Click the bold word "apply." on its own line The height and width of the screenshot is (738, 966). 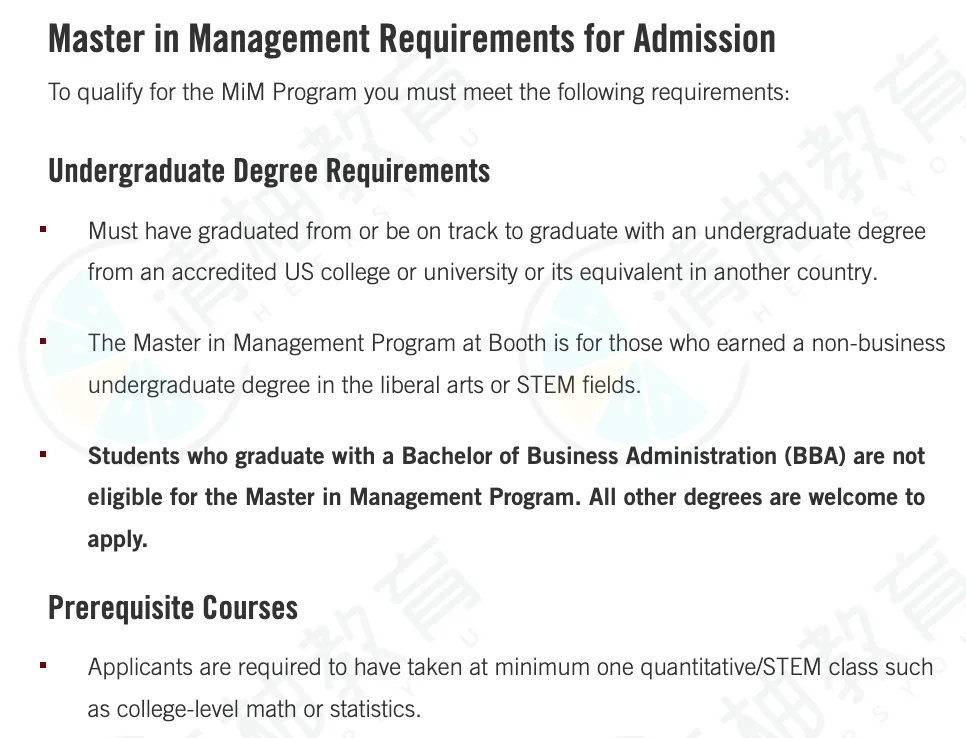(x=117, y=540)
